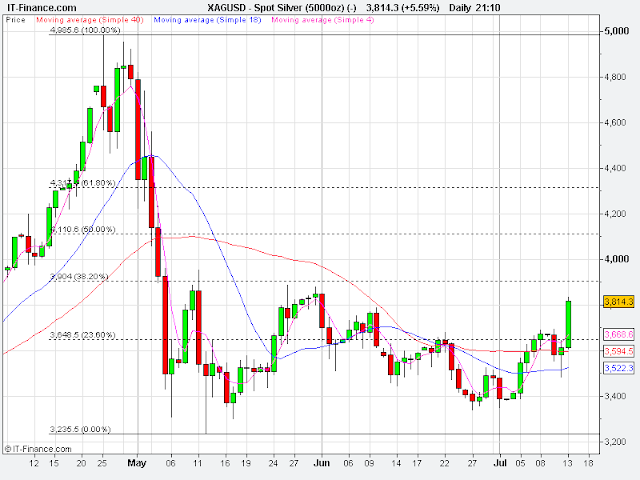640x480 pixels.
Task: Click the May month label on time axis
Action: (137, 463)
